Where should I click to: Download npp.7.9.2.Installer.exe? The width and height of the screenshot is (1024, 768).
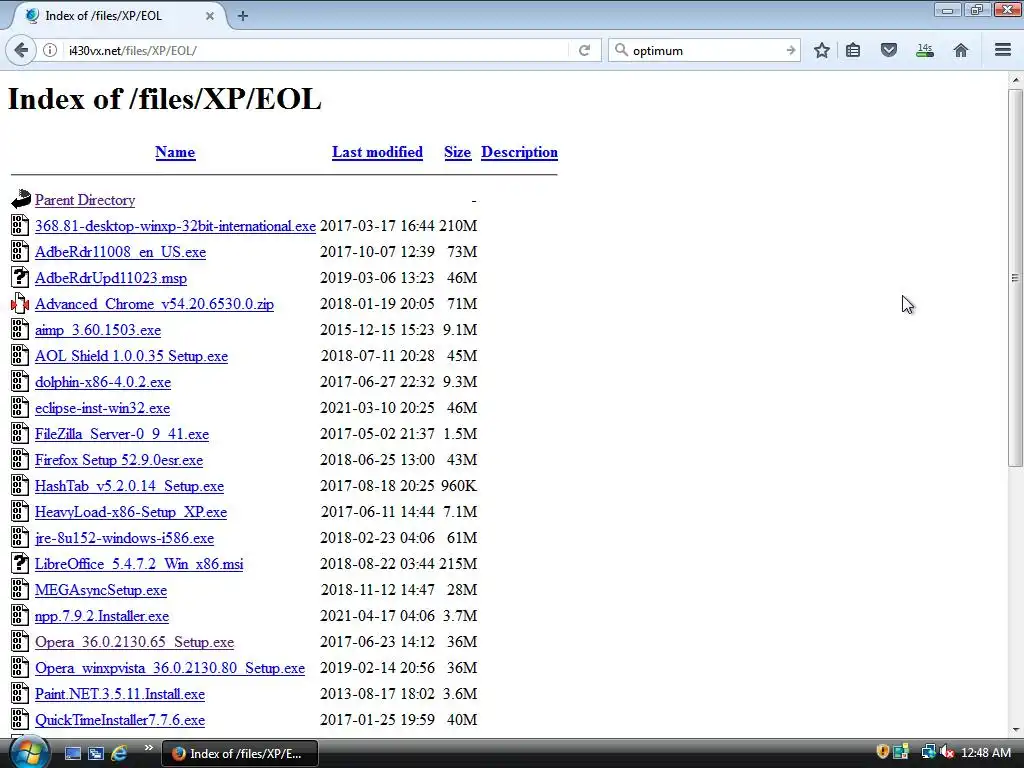point(102,616)
